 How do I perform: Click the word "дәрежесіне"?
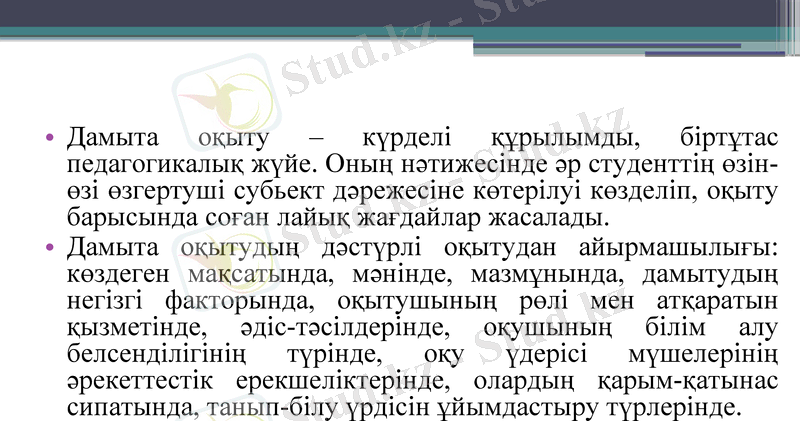tap(398, 191)
